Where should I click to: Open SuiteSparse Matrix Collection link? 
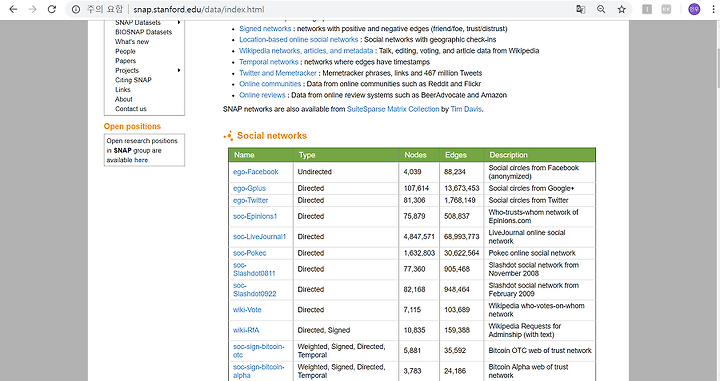tap(393, 109)
